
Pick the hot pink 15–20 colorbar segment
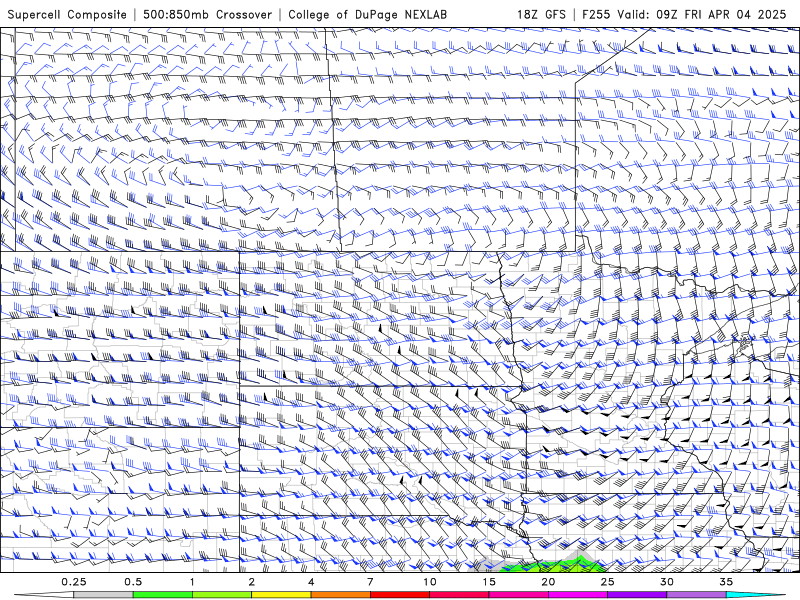pos(518,595)
